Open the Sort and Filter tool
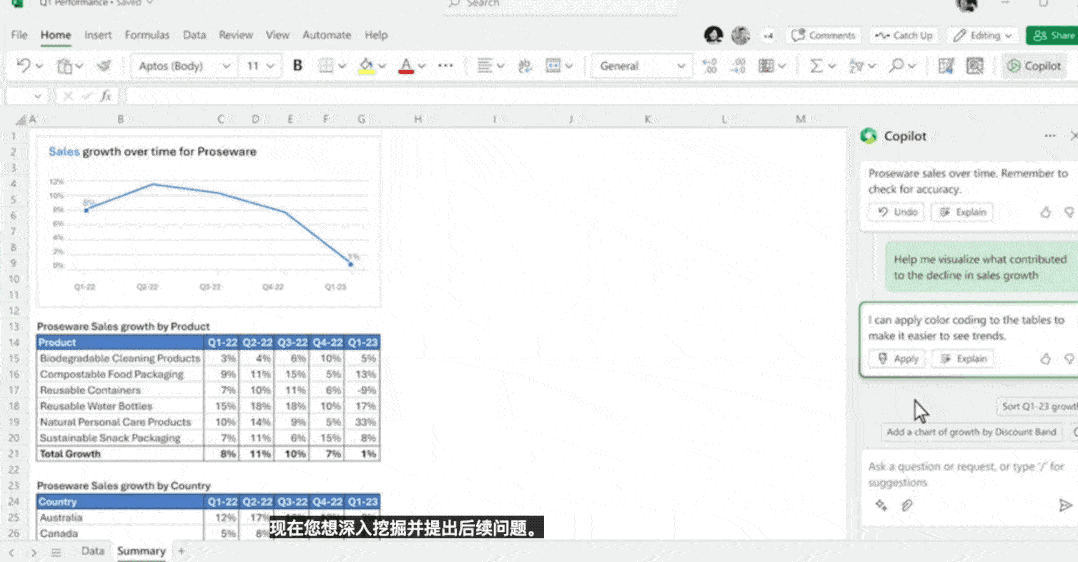This screenshot has width=1078, height=562. 855,66
